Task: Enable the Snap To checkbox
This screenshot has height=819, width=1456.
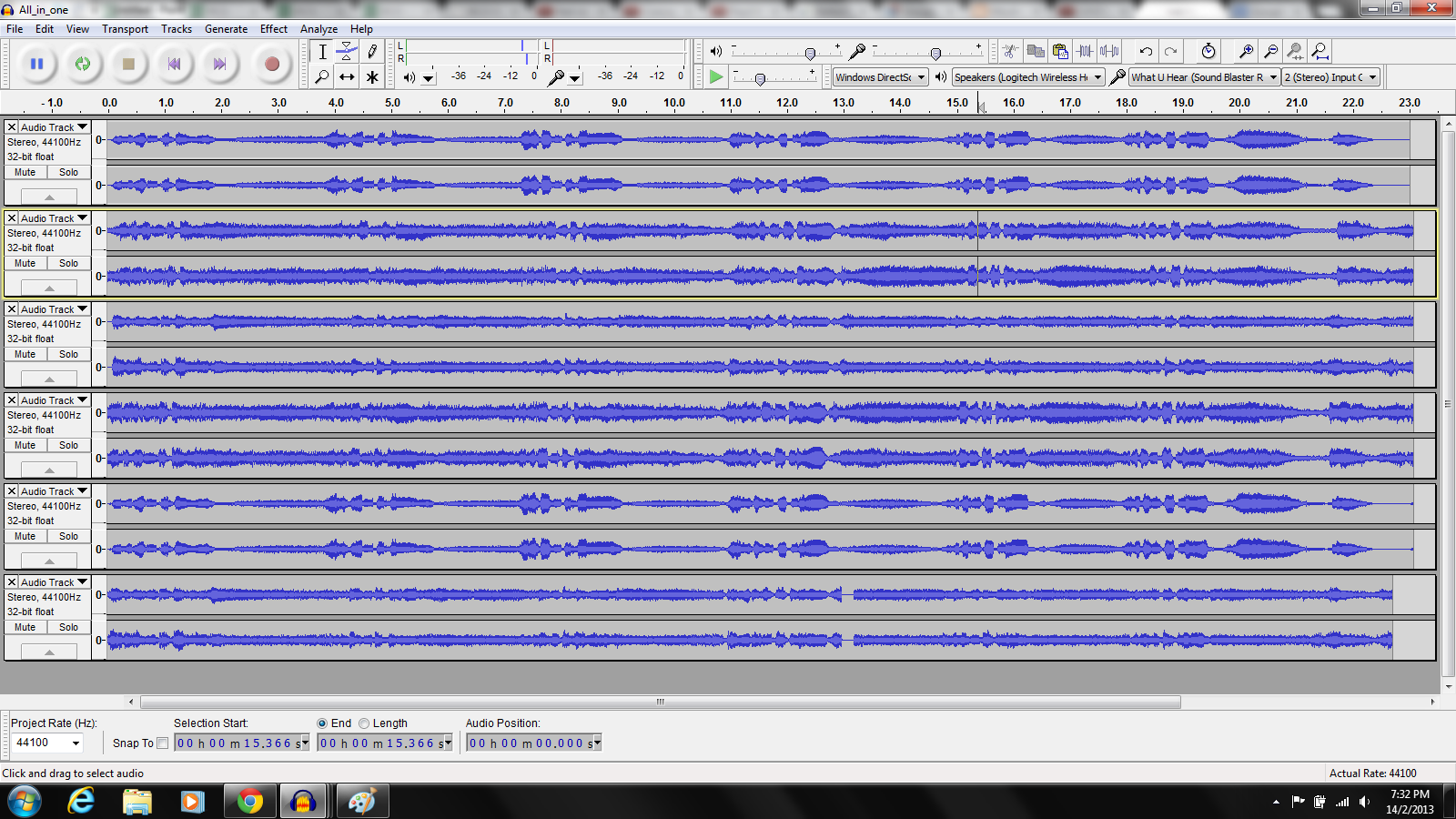Action: tap(163, 743)
